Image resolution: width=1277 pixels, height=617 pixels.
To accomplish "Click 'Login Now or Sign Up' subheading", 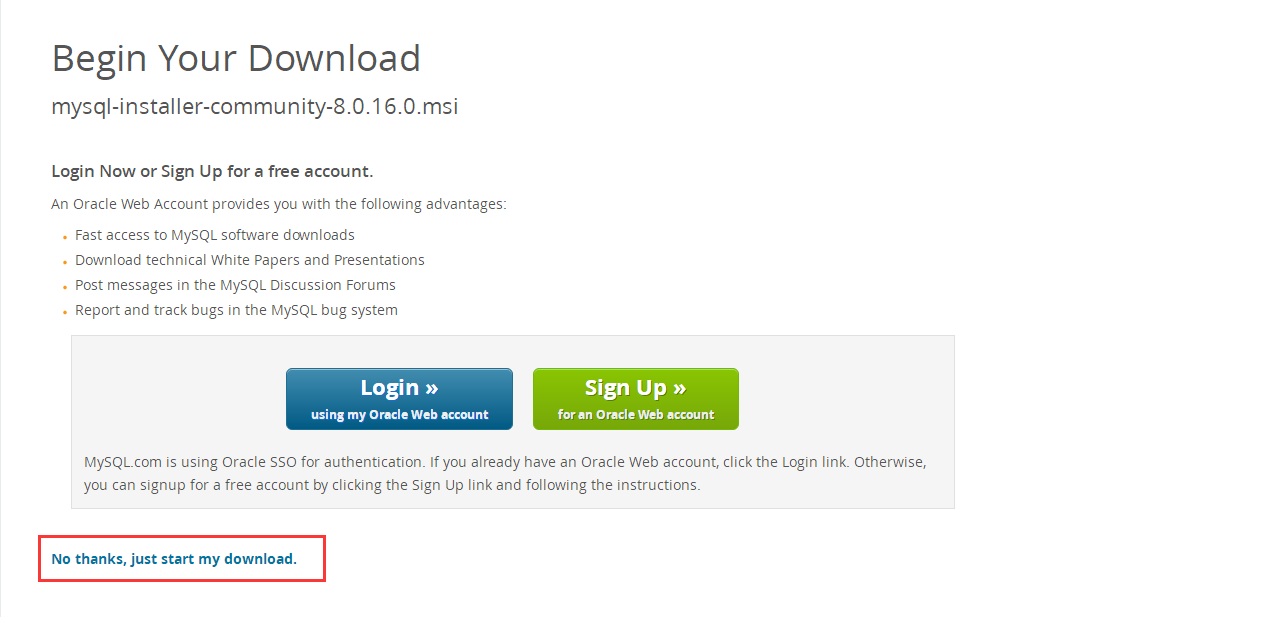I will point(212,171).
